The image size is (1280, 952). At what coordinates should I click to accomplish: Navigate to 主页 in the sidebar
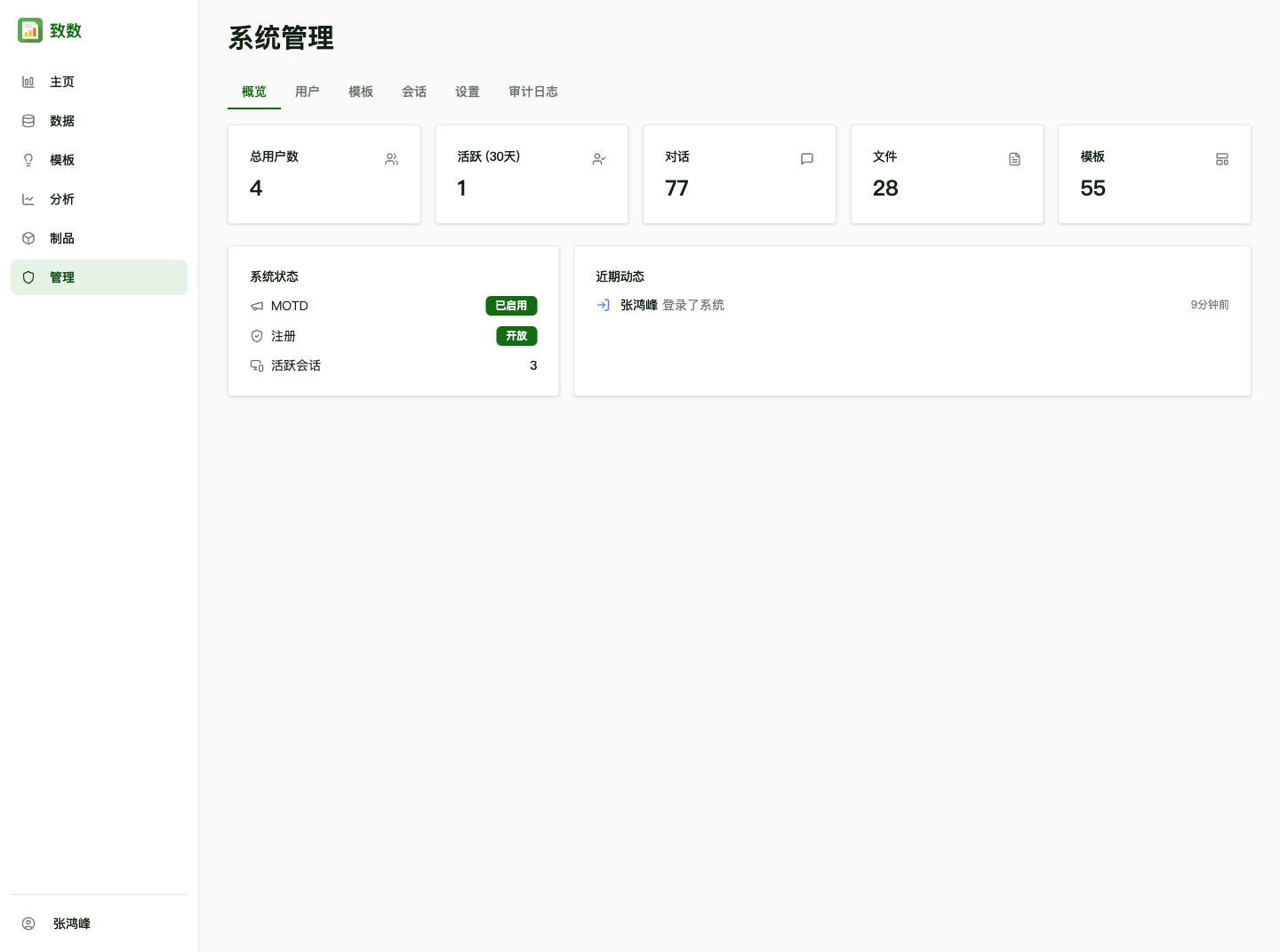(99, 82)
